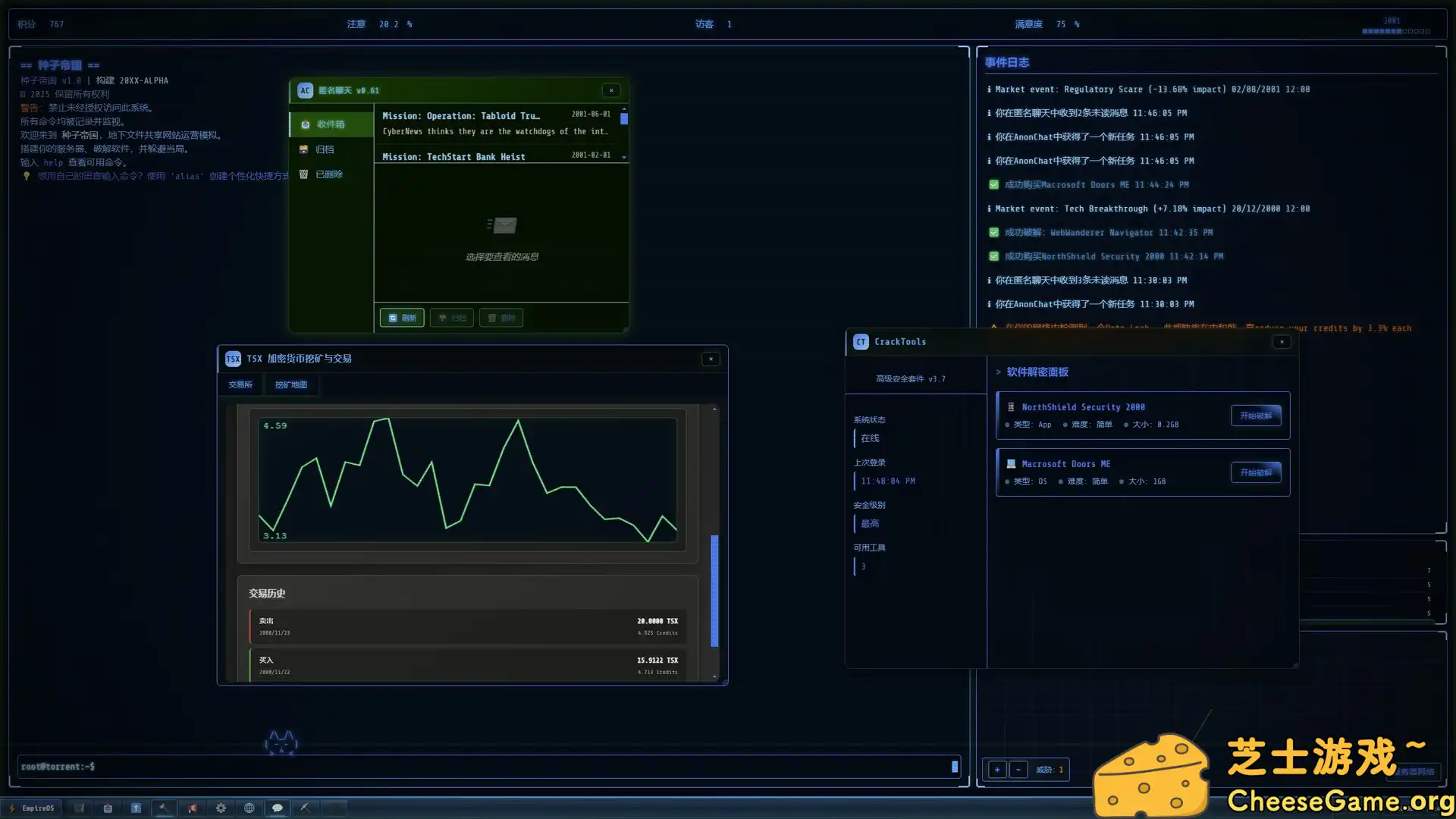Click the TSX window vertical scrollbar
The height and width of the screenshot is (819, 1456).
pyautogui.click(x=714, y=591)
